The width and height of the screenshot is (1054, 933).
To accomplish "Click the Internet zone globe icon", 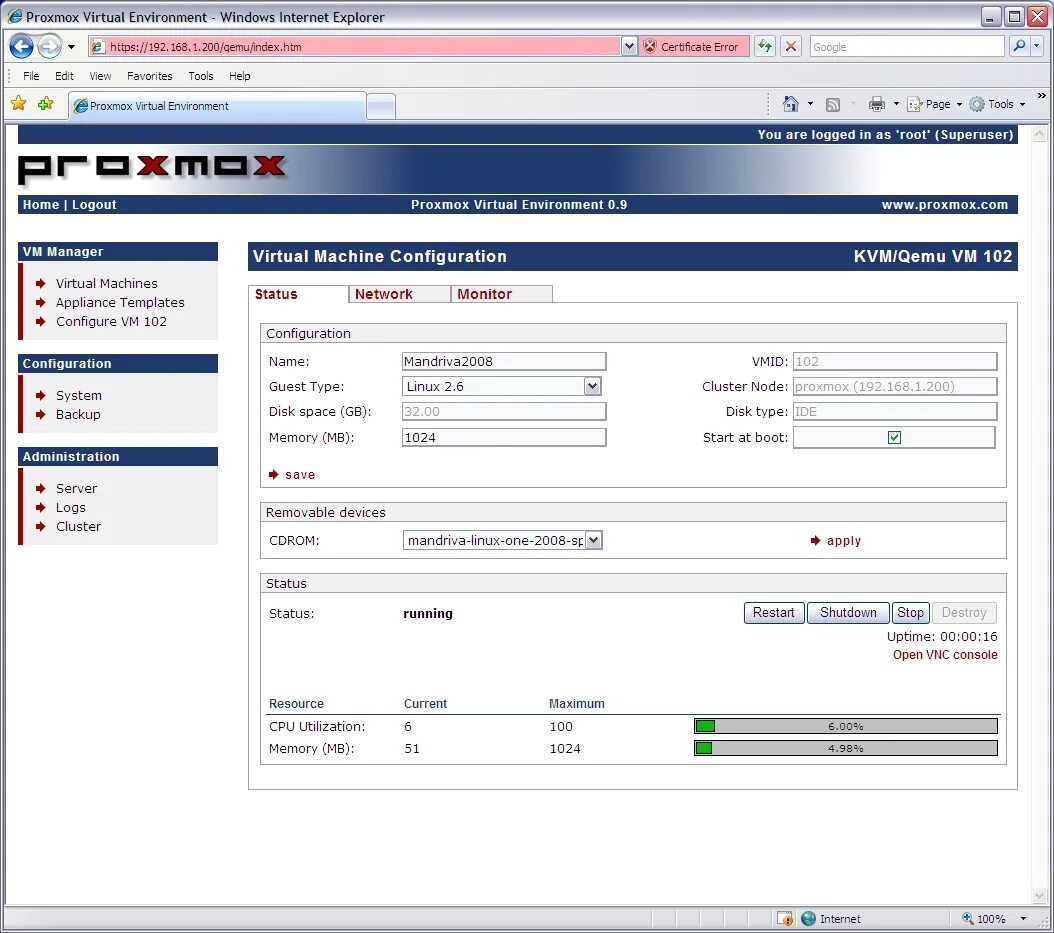I will tap(809, 918).
